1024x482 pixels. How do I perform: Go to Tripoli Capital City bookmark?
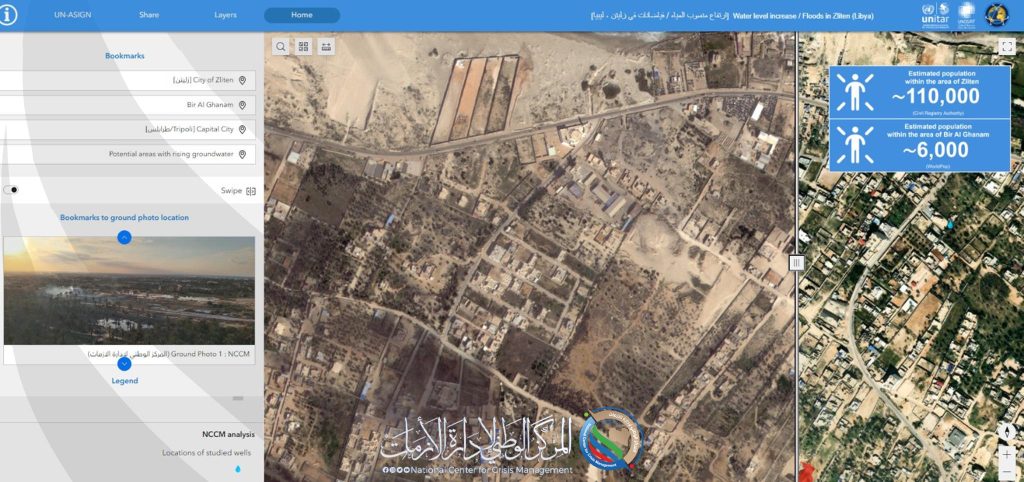point(128,129)
